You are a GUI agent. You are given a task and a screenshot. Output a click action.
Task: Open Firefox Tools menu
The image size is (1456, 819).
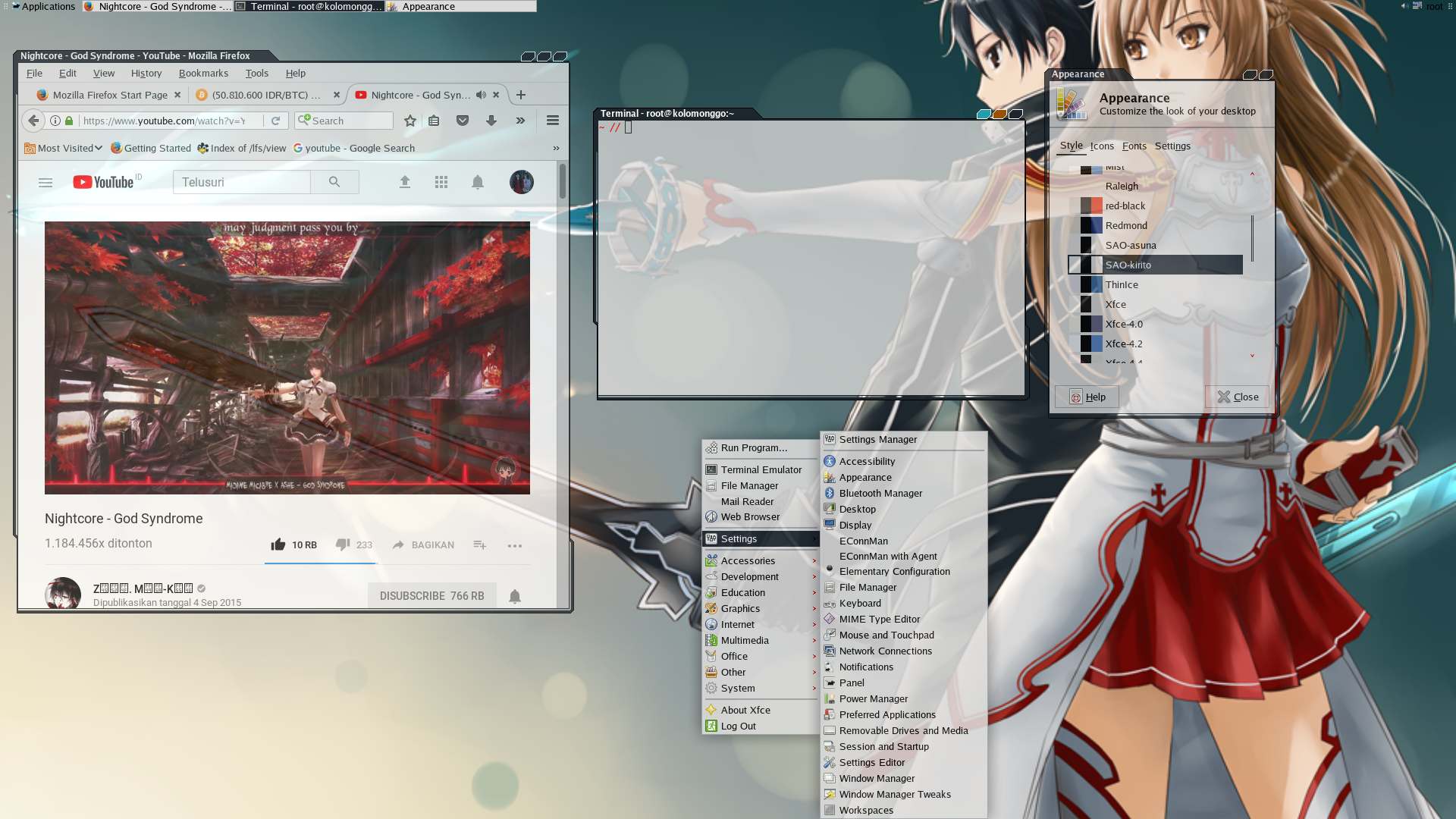(x=257, y=73)
